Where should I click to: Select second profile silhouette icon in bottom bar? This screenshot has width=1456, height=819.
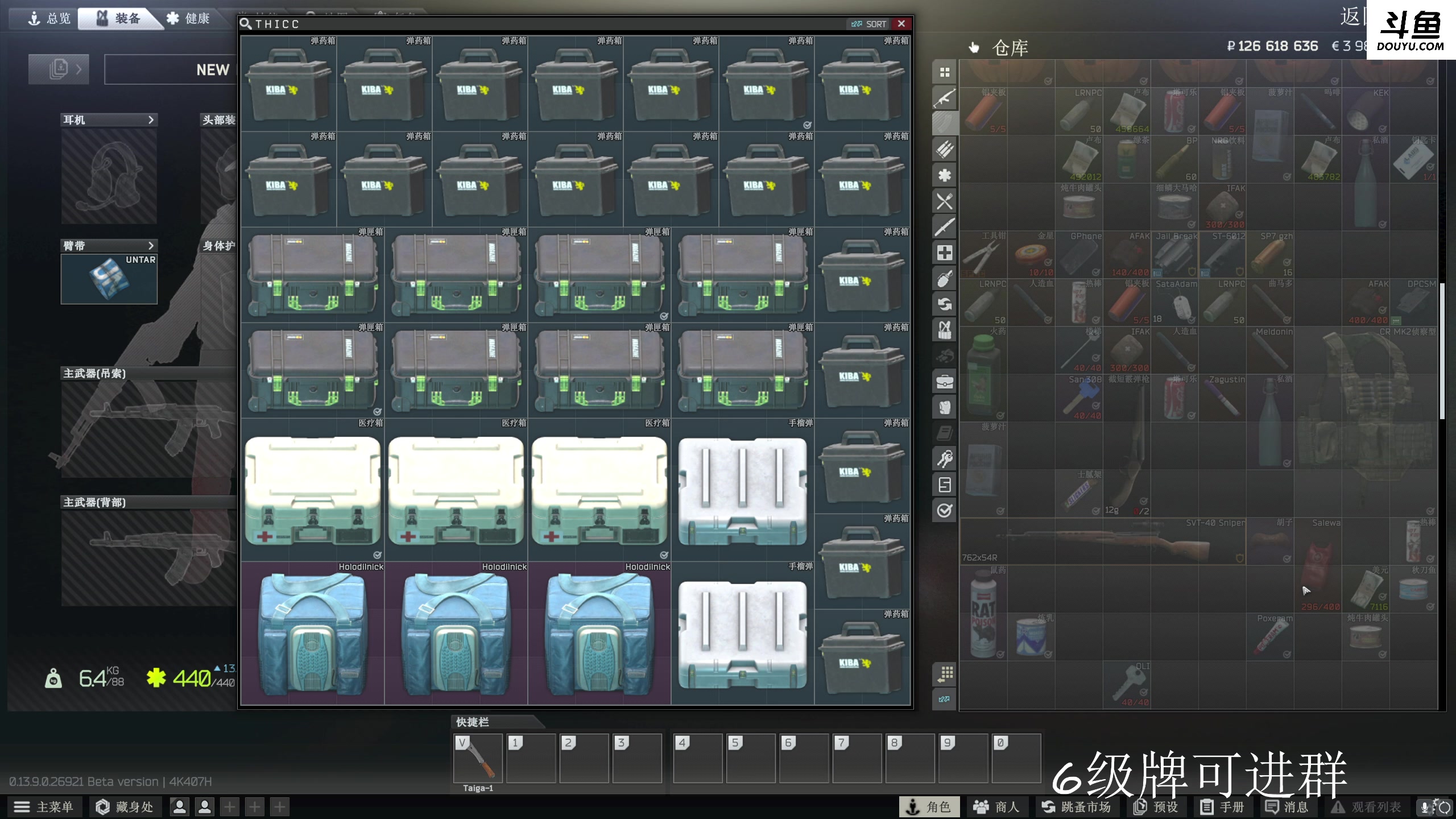pos(205,807)
